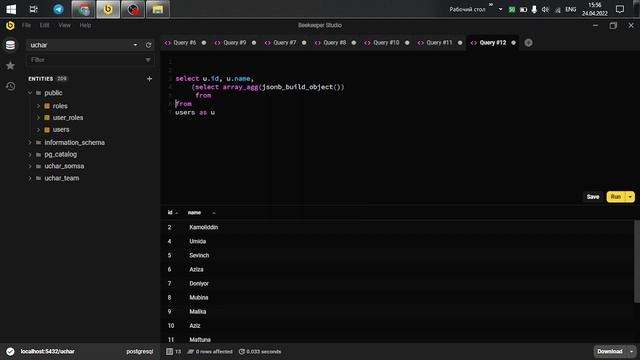Add a new entity with plus icon
Screen dimensions: 640x360
tap(149, 78)
